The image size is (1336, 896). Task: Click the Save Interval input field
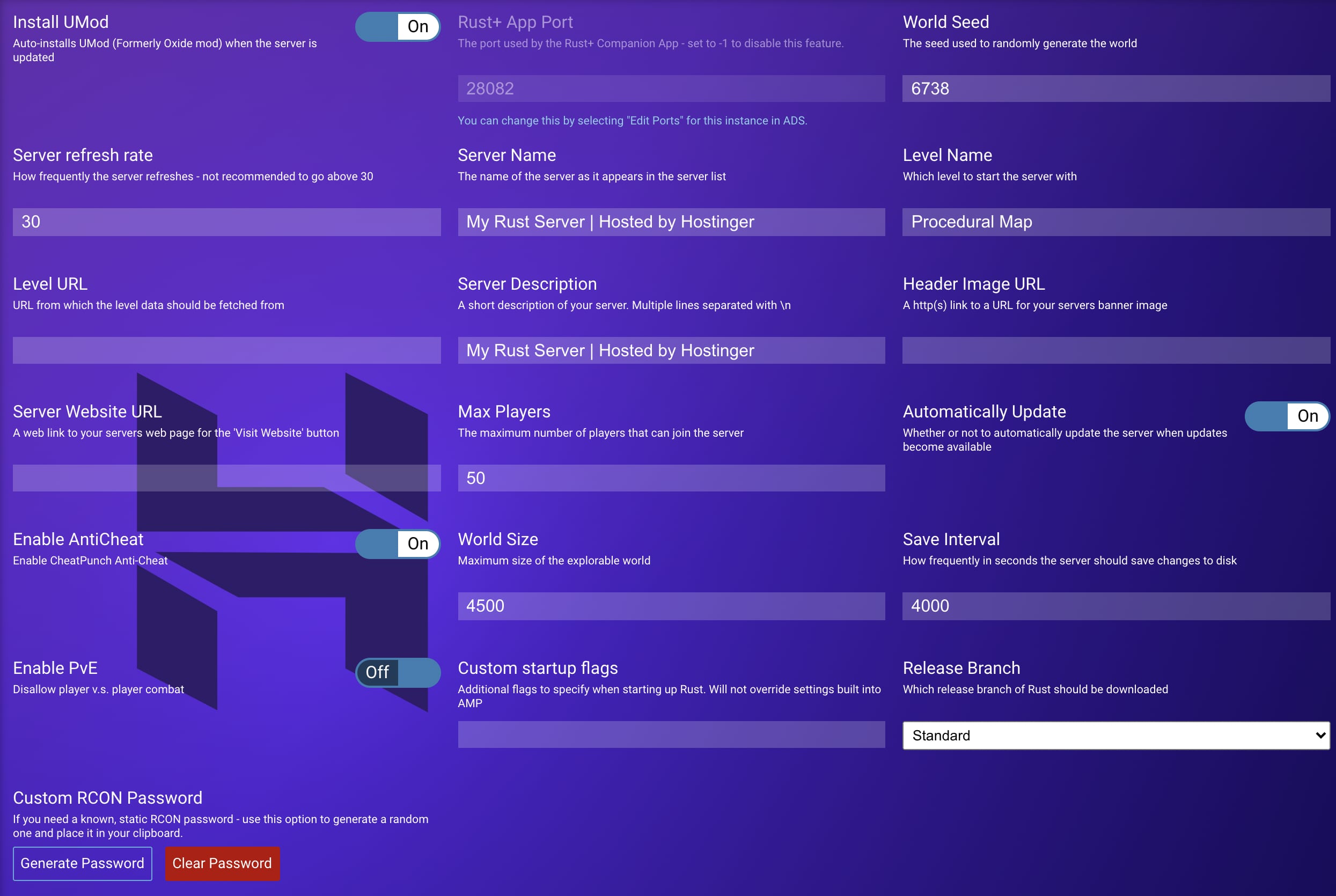click(x=1115, y=606)
